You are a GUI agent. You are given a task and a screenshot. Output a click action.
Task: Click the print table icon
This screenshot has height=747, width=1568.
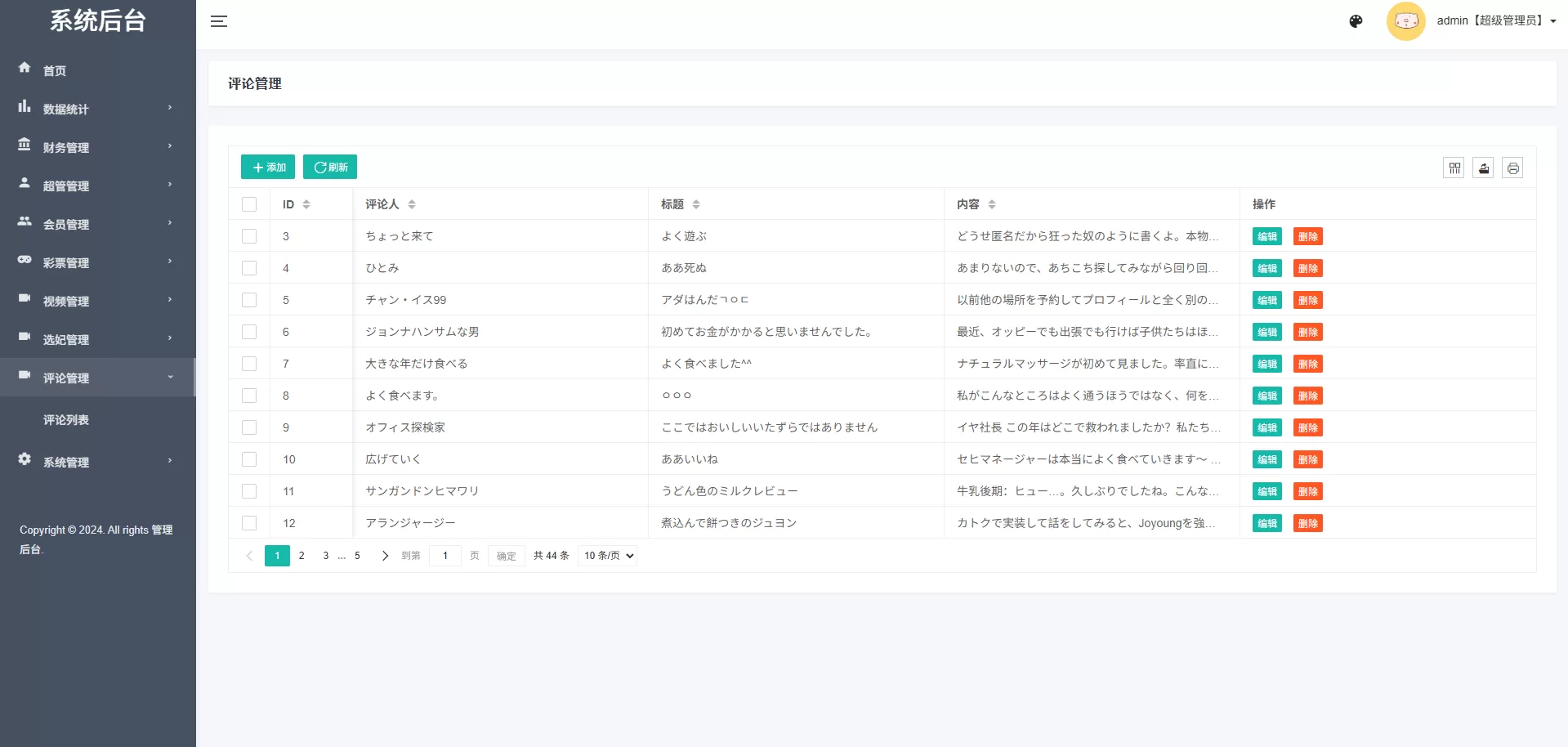click(x=1513, y=168)
